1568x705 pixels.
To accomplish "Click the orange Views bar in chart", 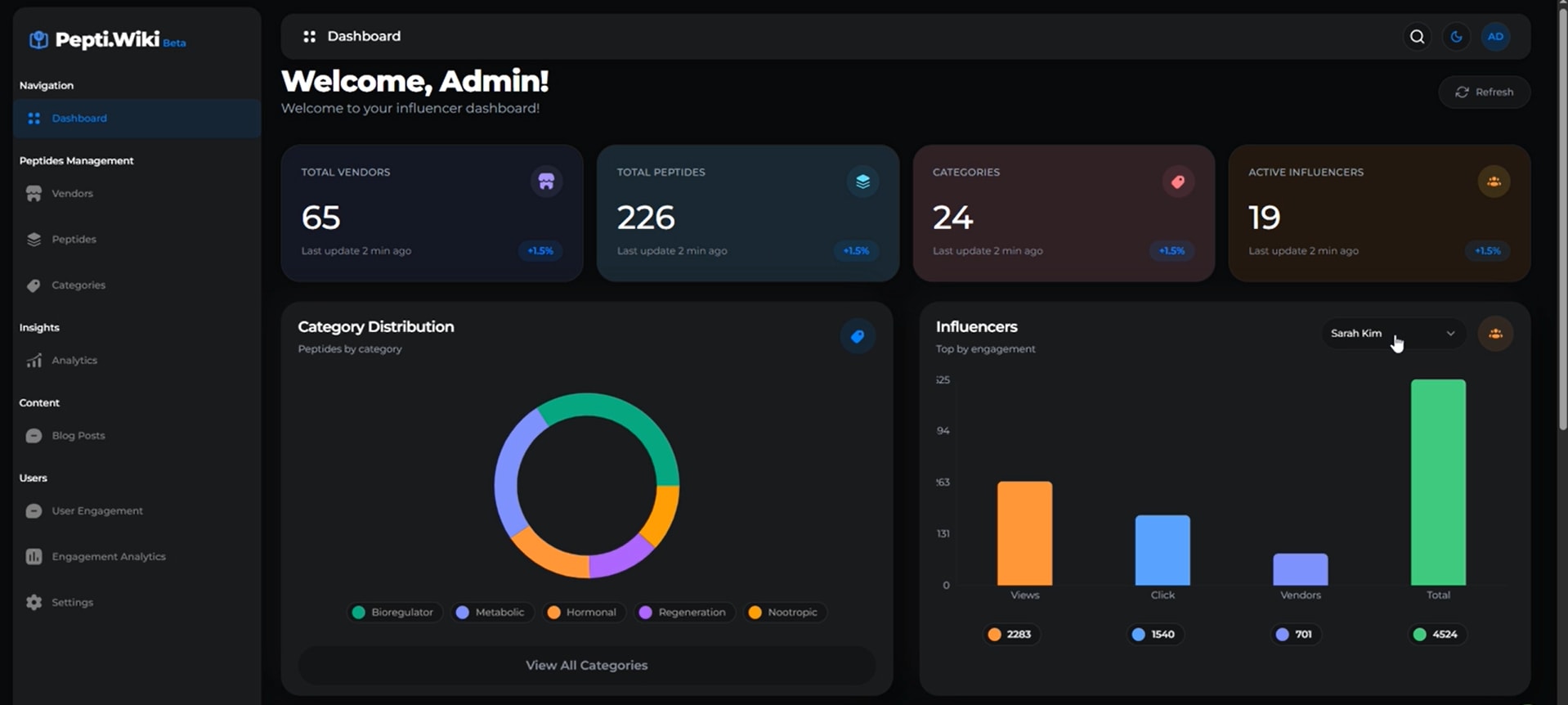I will pos(1024,533).
